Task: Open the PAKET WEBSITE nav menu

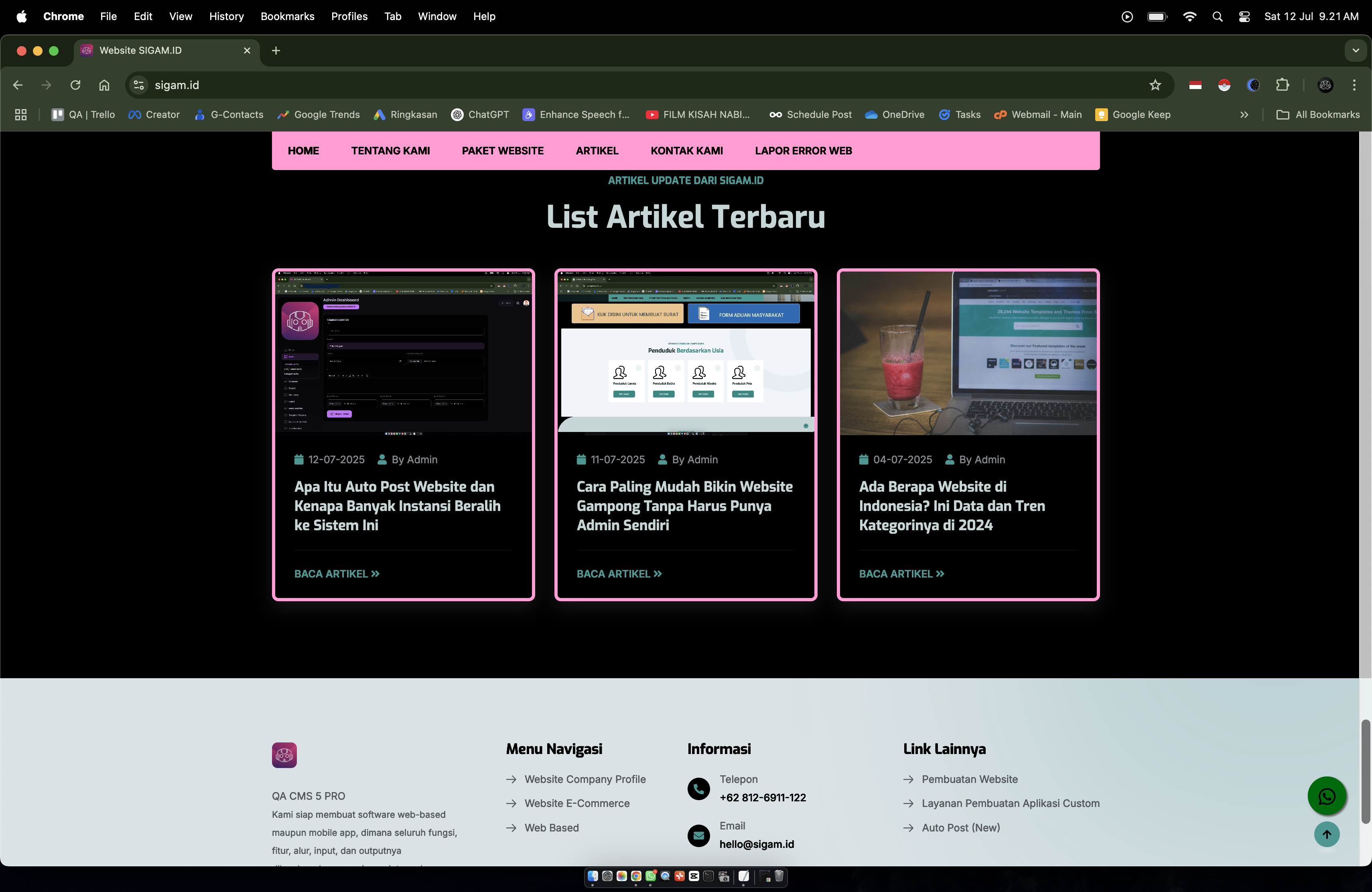Action: pyautogui.click(x=502, y=150)
